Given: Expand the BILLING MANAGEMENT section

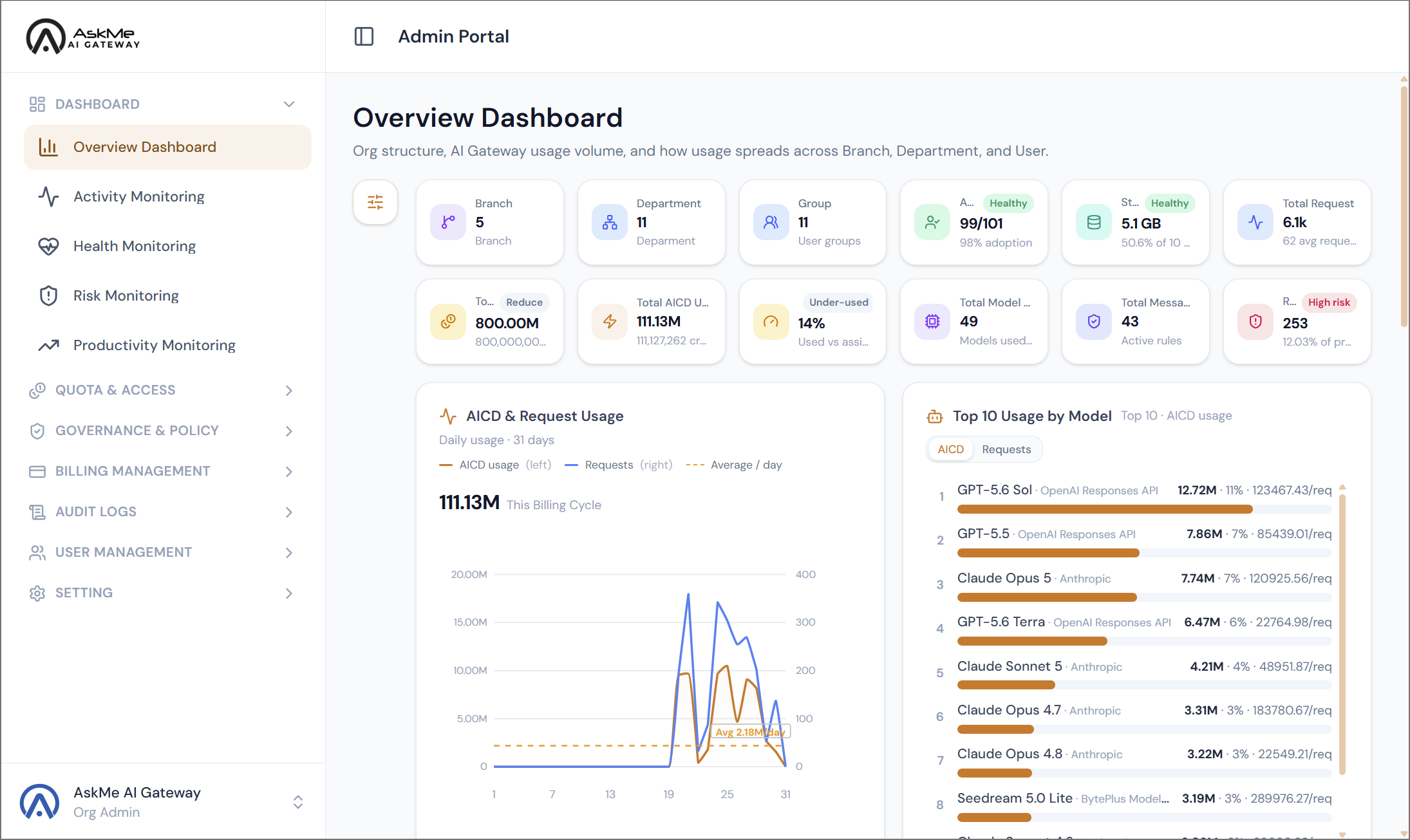Looking at the screenshot, I should [x=289, y=471].
